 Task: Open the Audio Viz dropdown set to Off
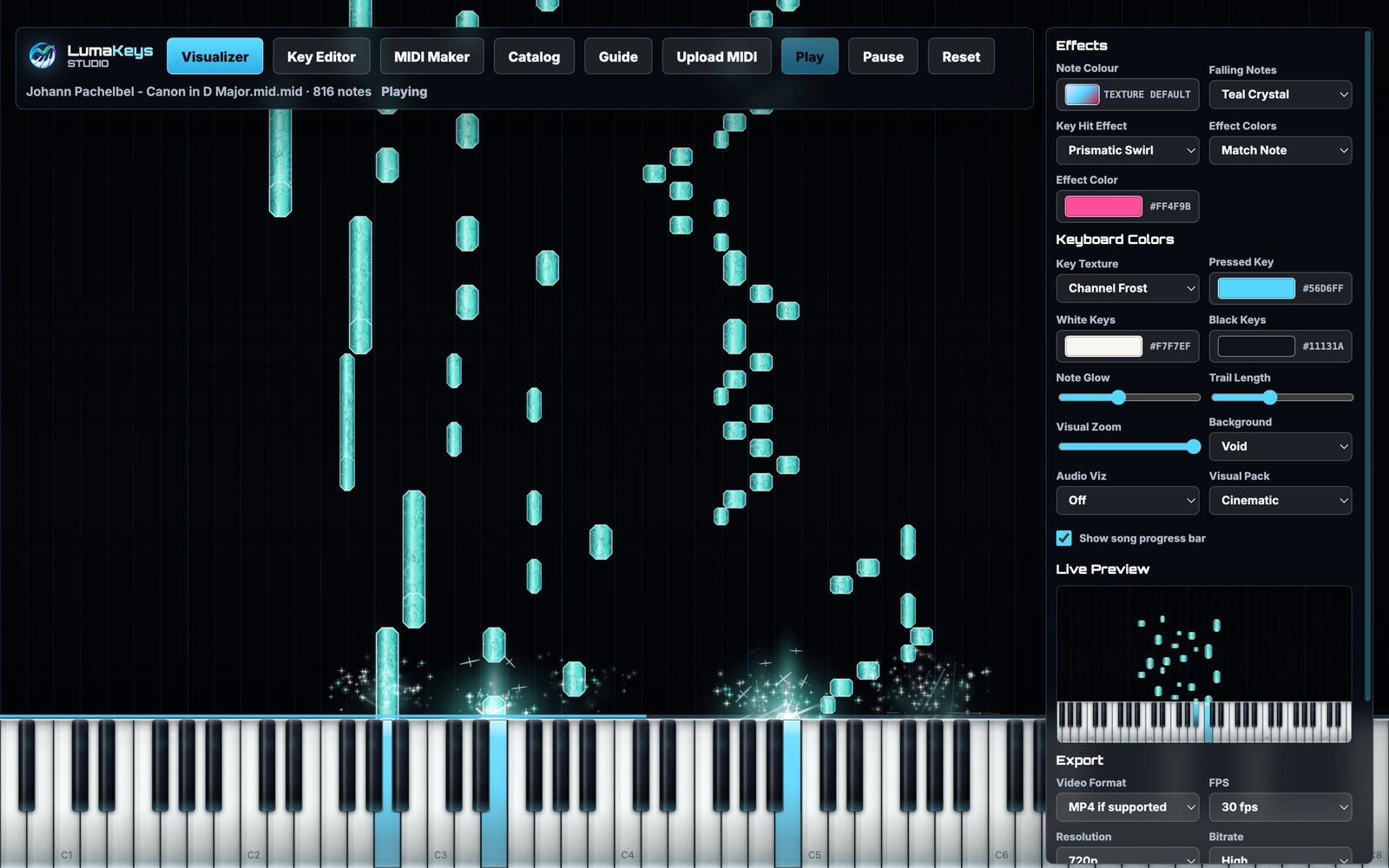(1127, 500)
